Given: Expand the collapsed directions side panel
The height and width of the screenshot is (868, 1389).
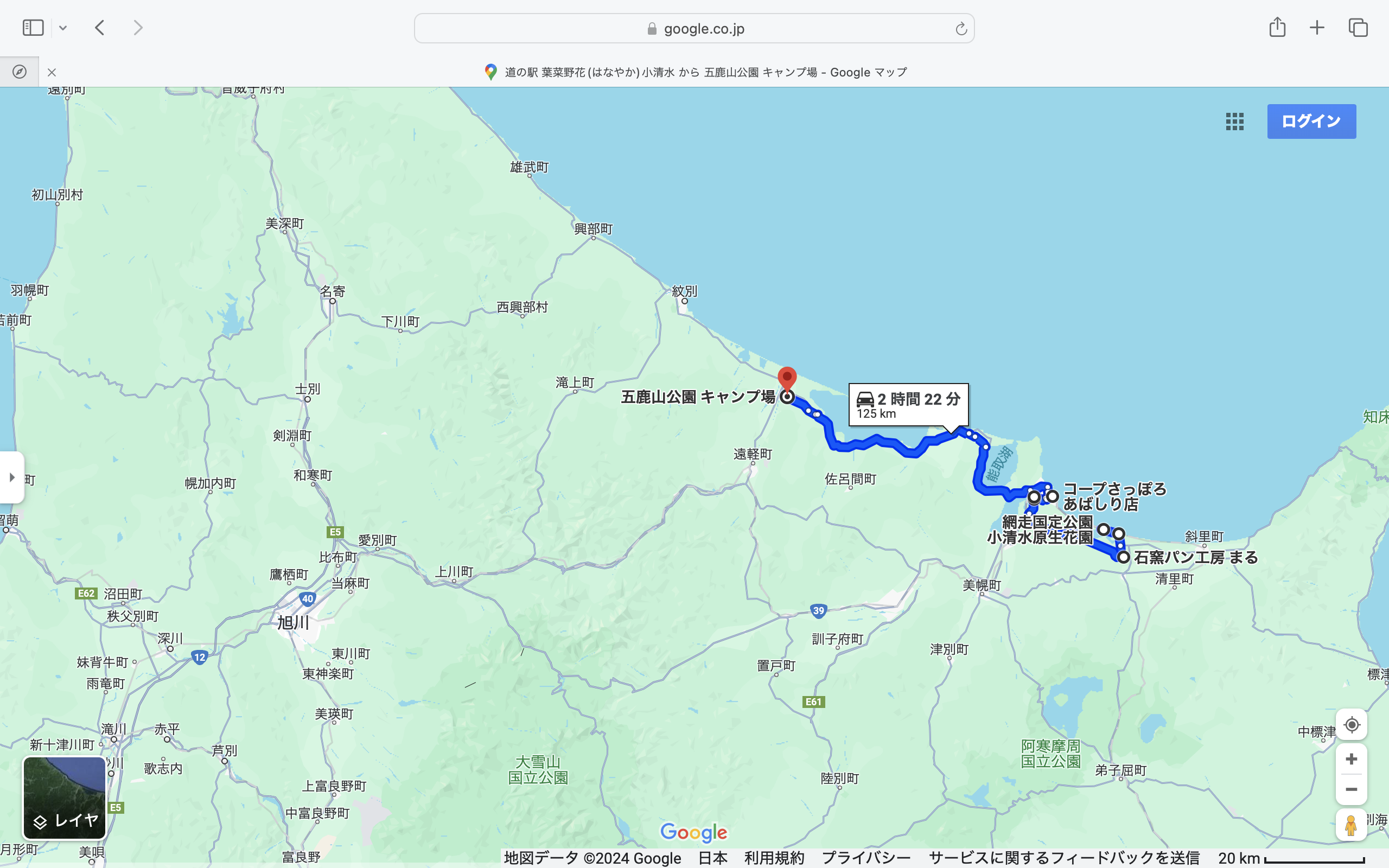Looking at the screenshot, I should tap(11, 477).
